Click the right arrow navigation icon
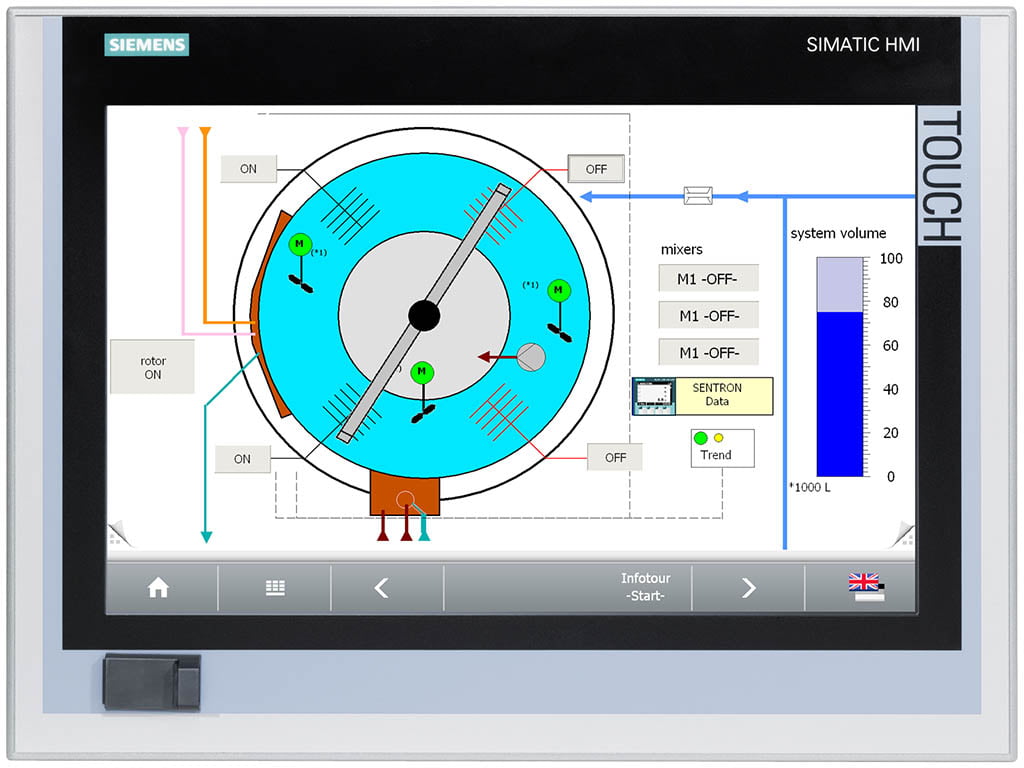Viewport: 1024px width, 768px height. pyautogui.click(x=748, y=588)
